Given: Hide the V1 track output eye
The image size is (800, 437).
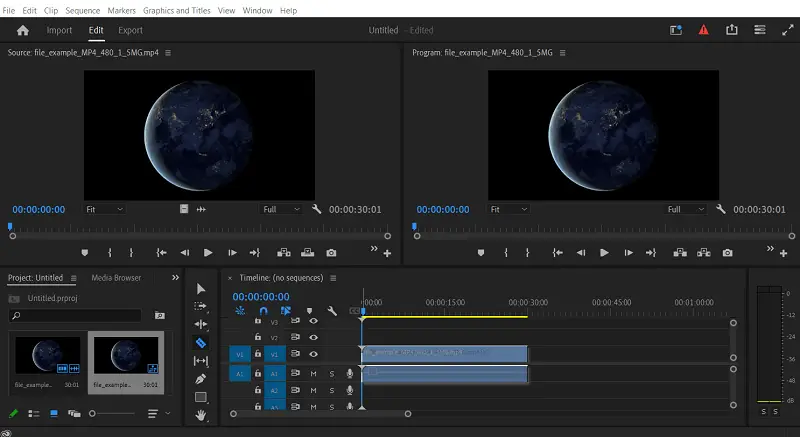Looking at the screenshot, I should [313, 354].
